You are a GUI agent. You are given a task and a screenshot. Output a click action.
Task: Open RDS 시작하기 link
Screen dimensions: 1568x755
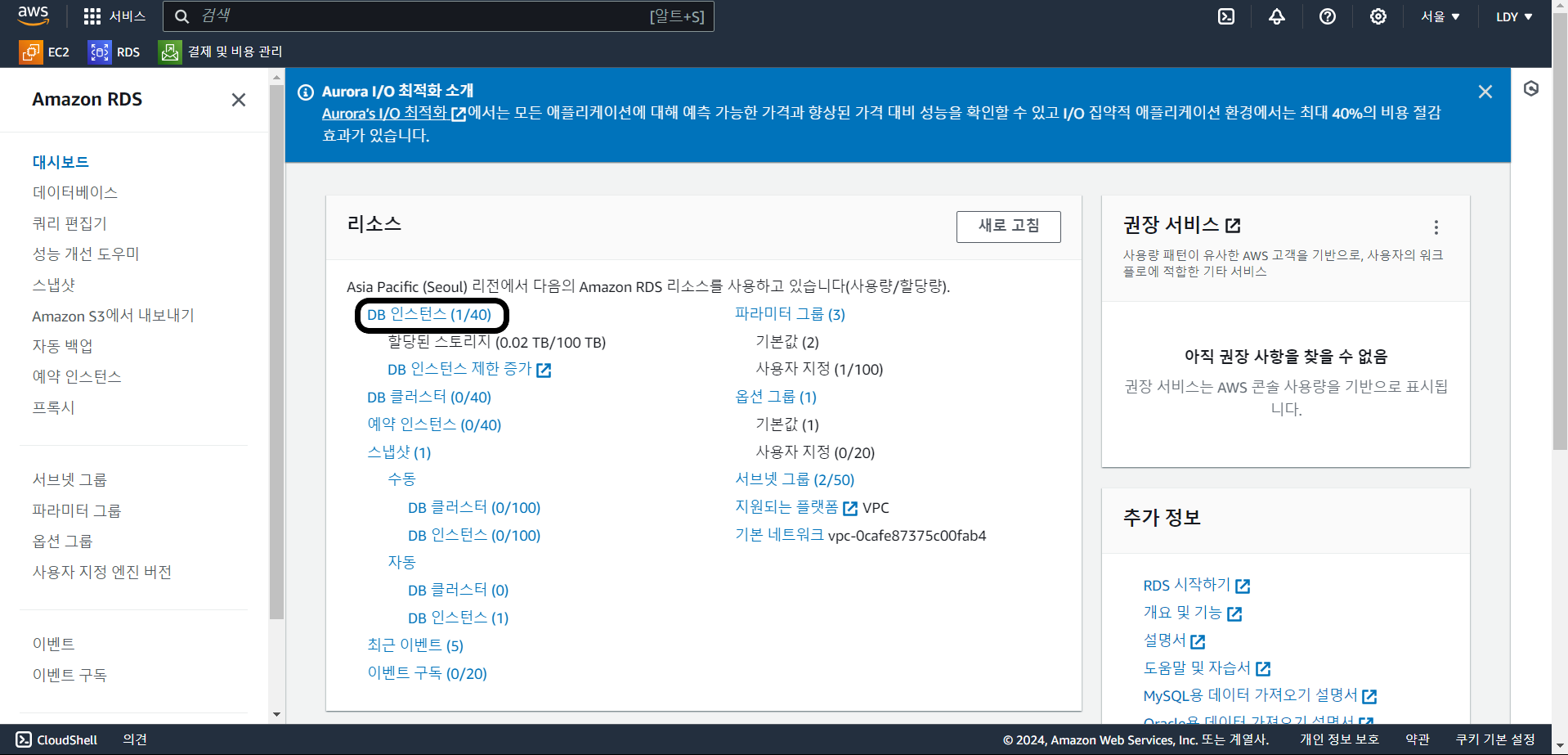point(1196,586)
